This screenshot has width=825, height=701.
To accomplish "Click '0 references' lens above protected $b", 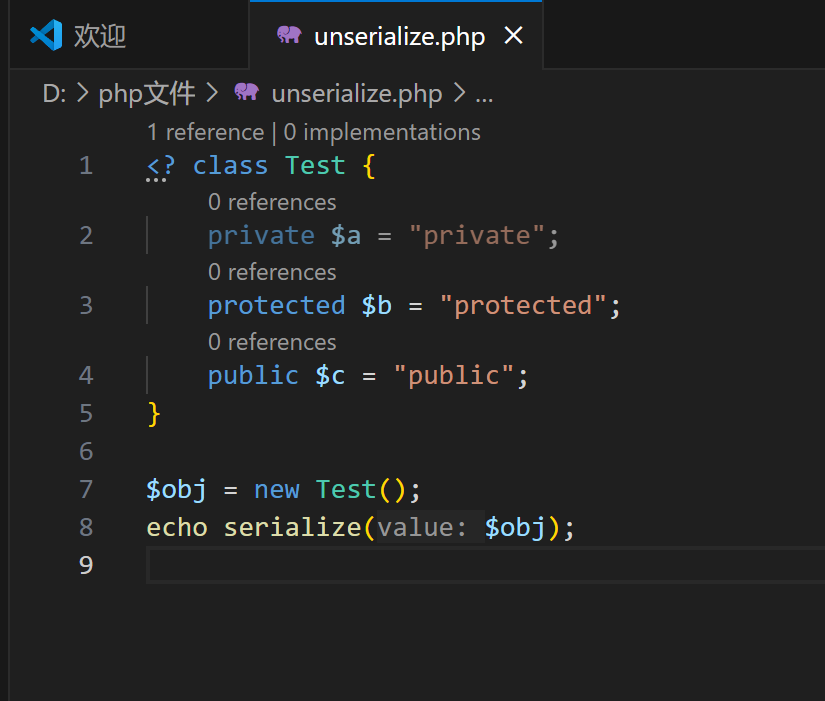I will tap(272, 272).
